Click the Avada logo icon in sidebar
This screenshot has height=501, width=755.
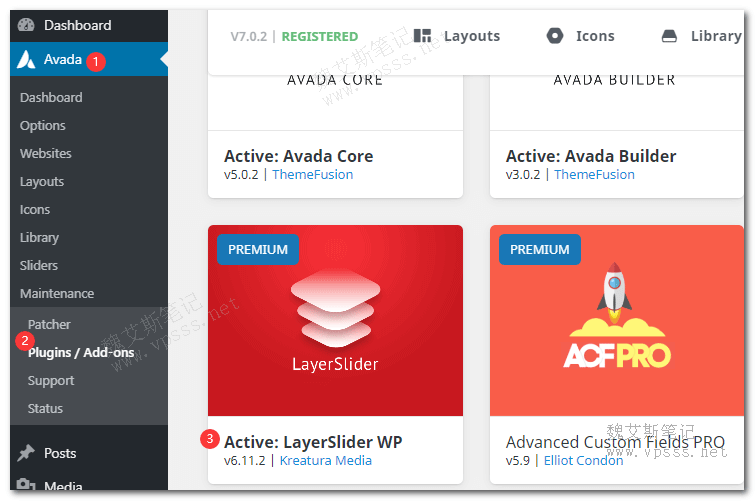coord(27,60)
